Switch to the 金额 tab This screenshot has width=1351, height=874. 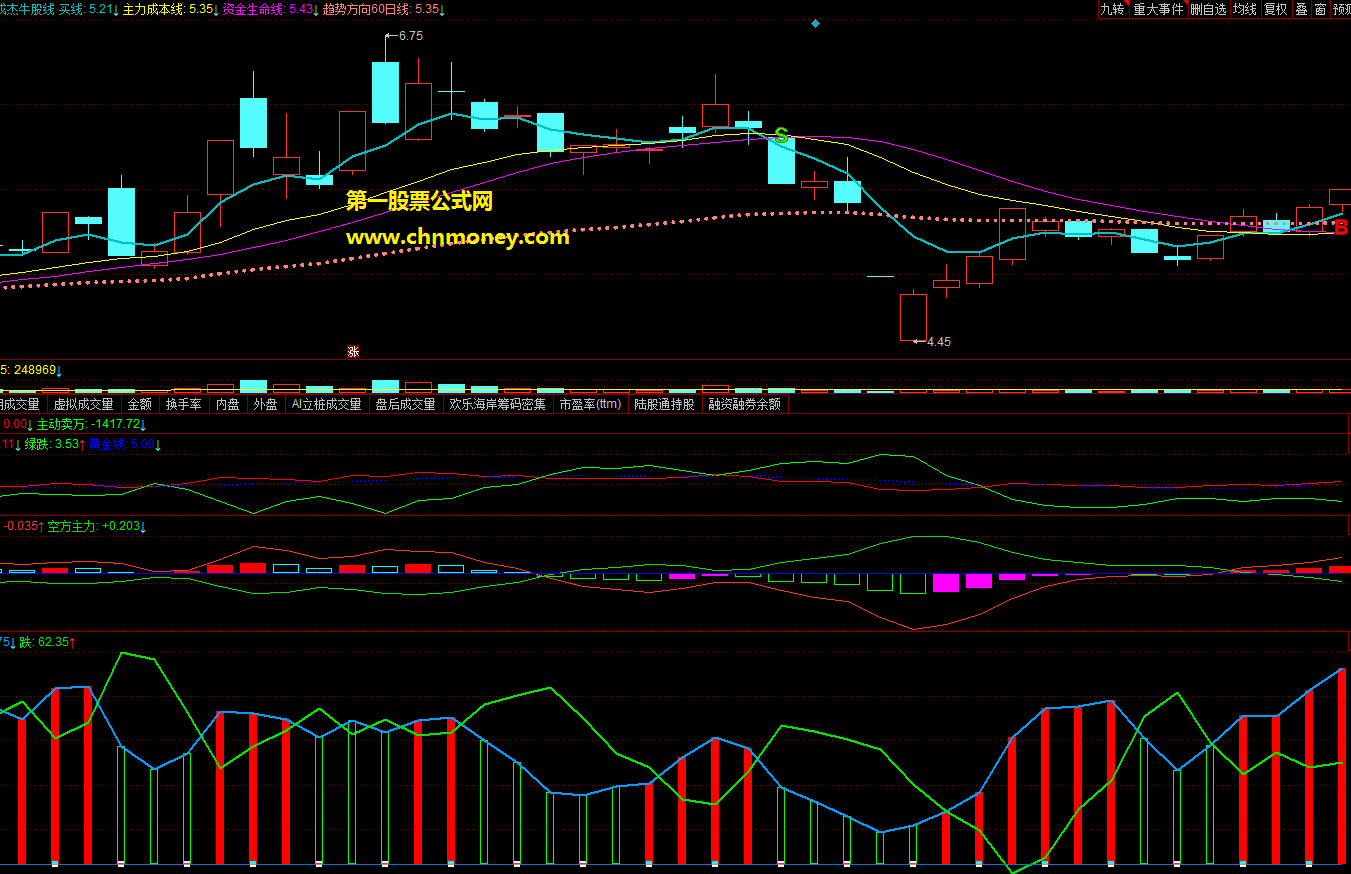[x=140, y=405]
